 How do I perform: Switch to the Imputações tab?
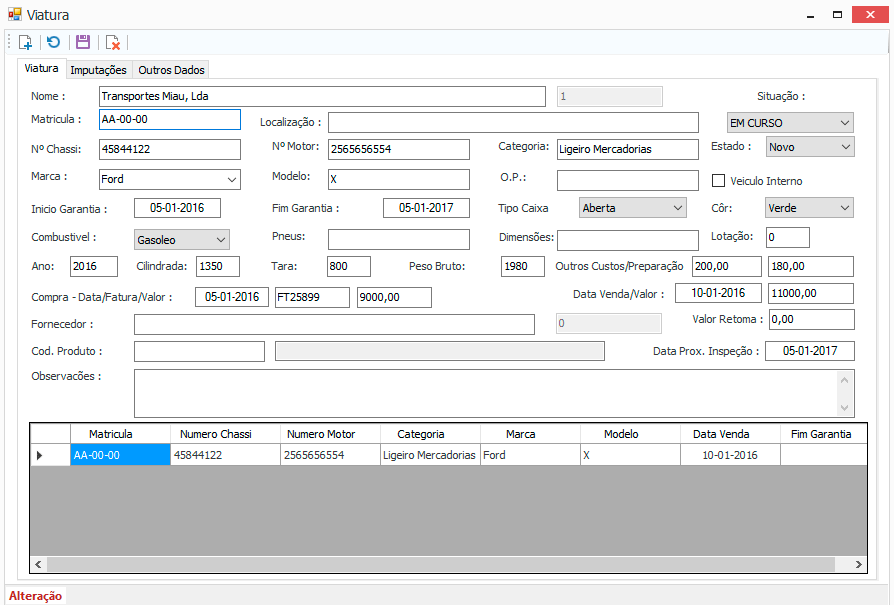click(x=99, y=70)
